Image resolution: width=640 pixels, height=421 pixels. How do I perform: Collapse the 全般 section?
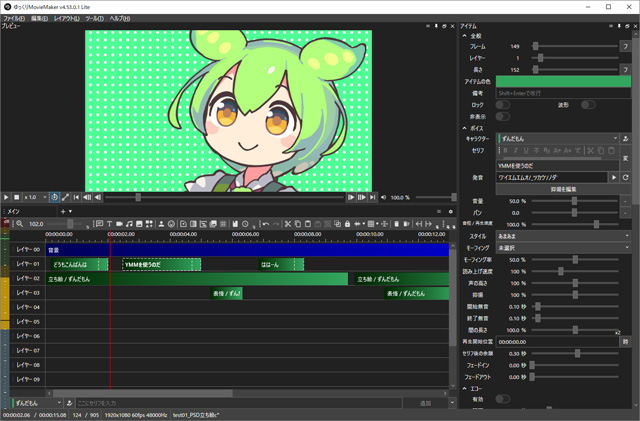click(x=464, y=36)
